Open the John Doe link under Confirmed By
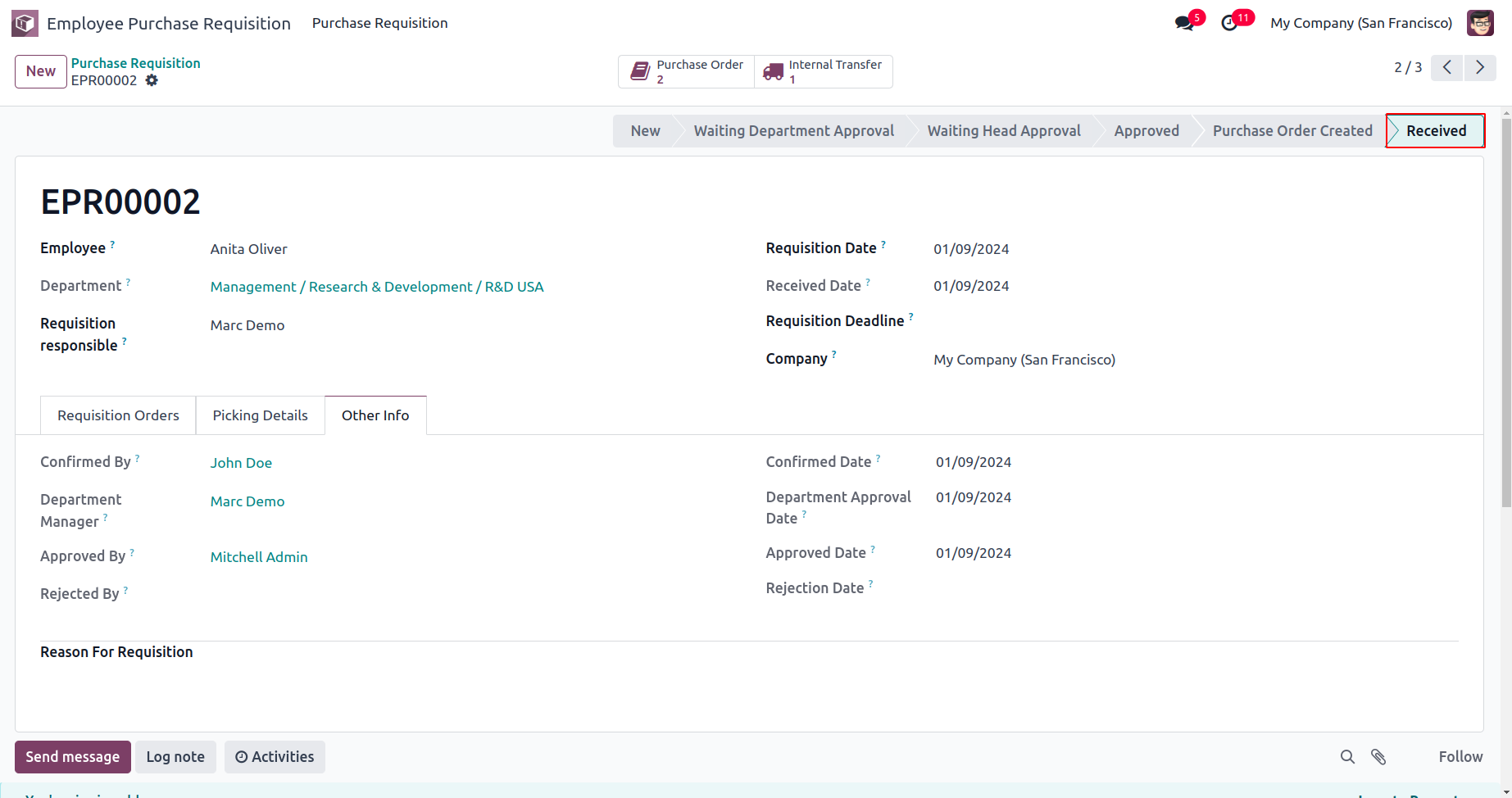 coord(241,463)
